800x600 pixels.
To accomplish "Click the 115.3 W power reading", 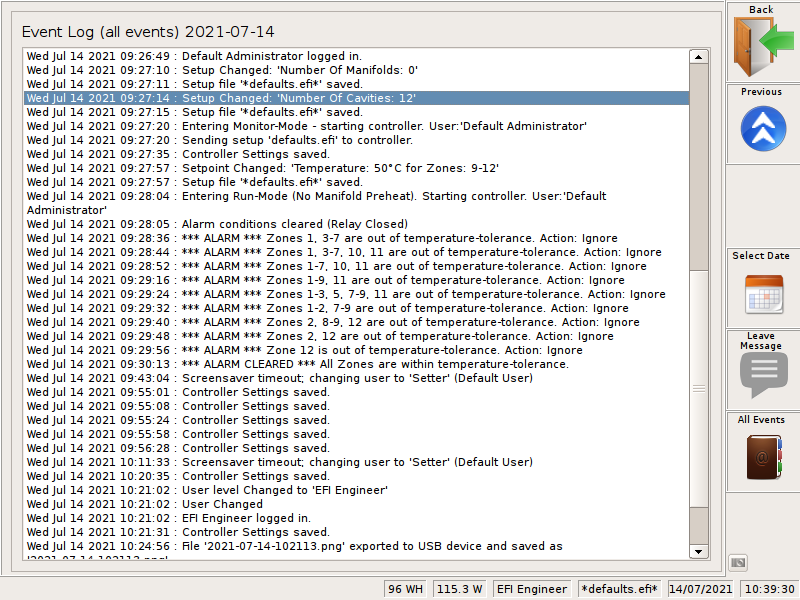I will [458, 589].
